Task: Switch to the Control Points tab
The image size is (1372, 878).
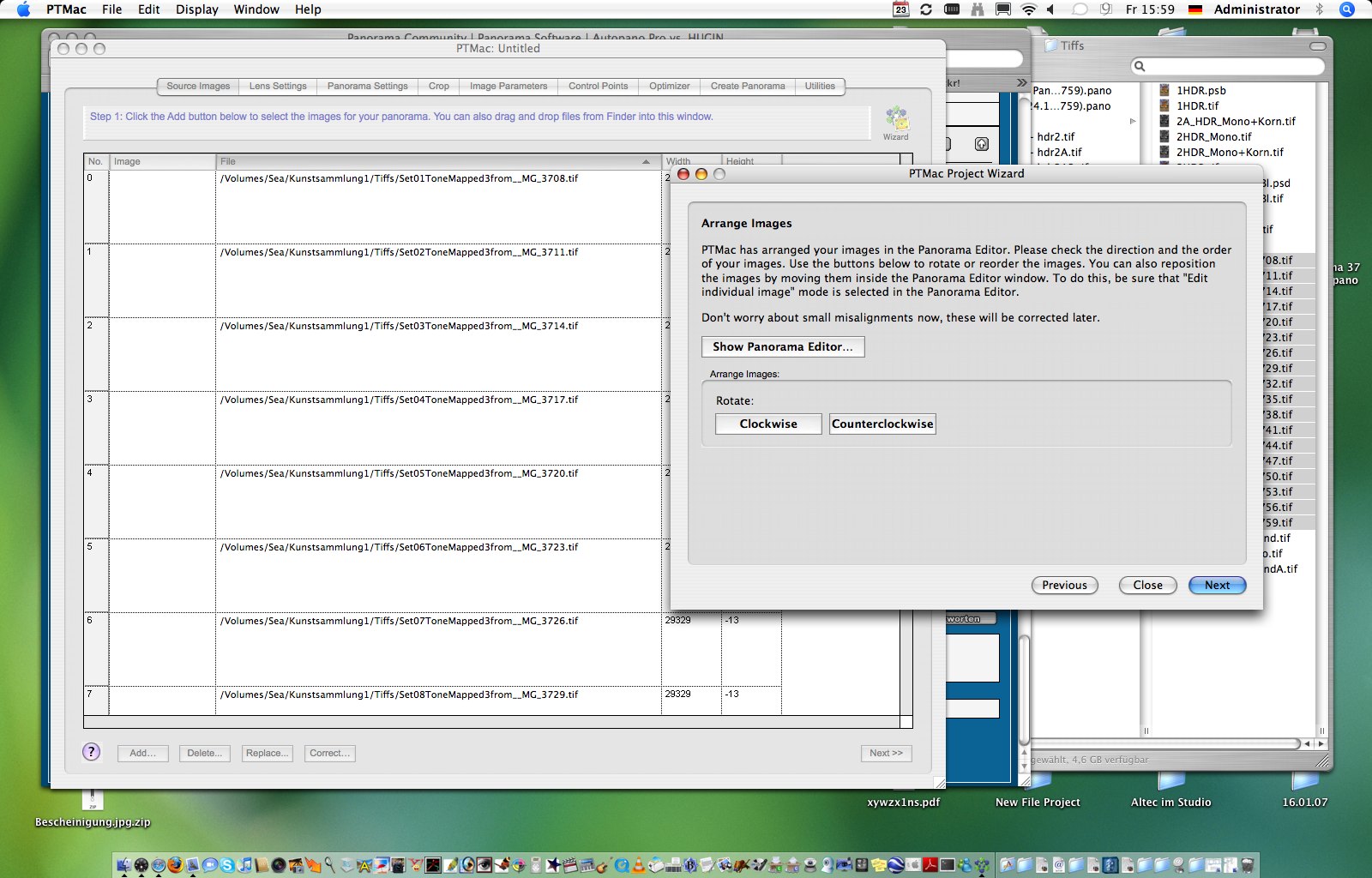Action: point(598,86)
